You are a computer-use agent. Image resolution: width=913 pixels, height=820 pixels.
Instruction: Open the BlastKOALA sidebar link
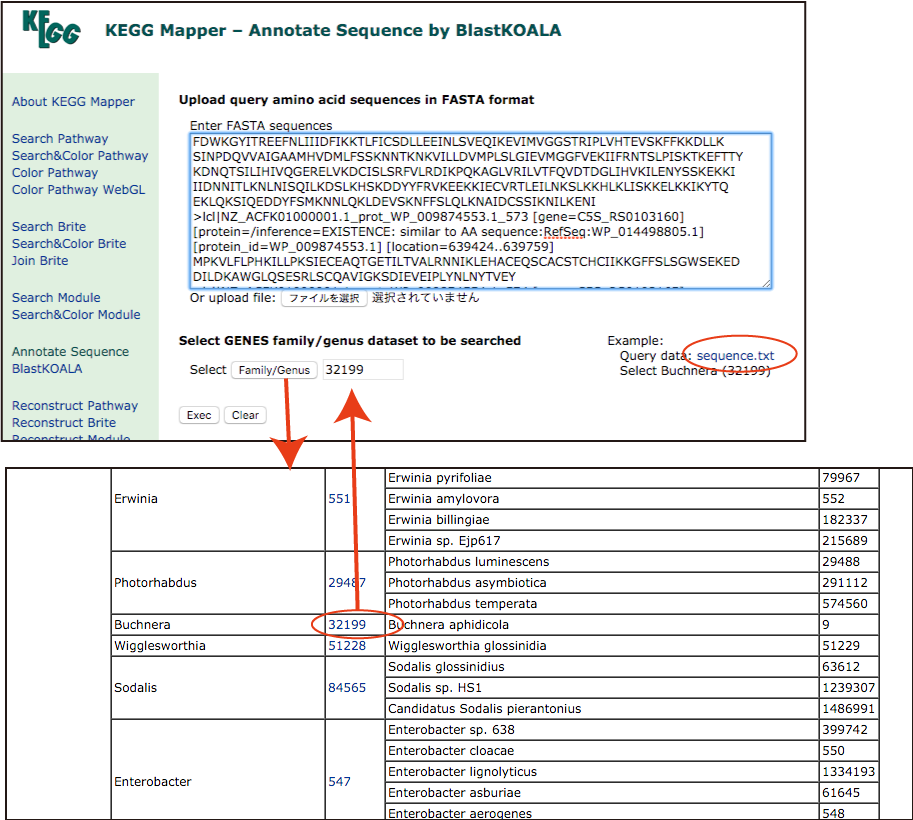coord(47,369)
